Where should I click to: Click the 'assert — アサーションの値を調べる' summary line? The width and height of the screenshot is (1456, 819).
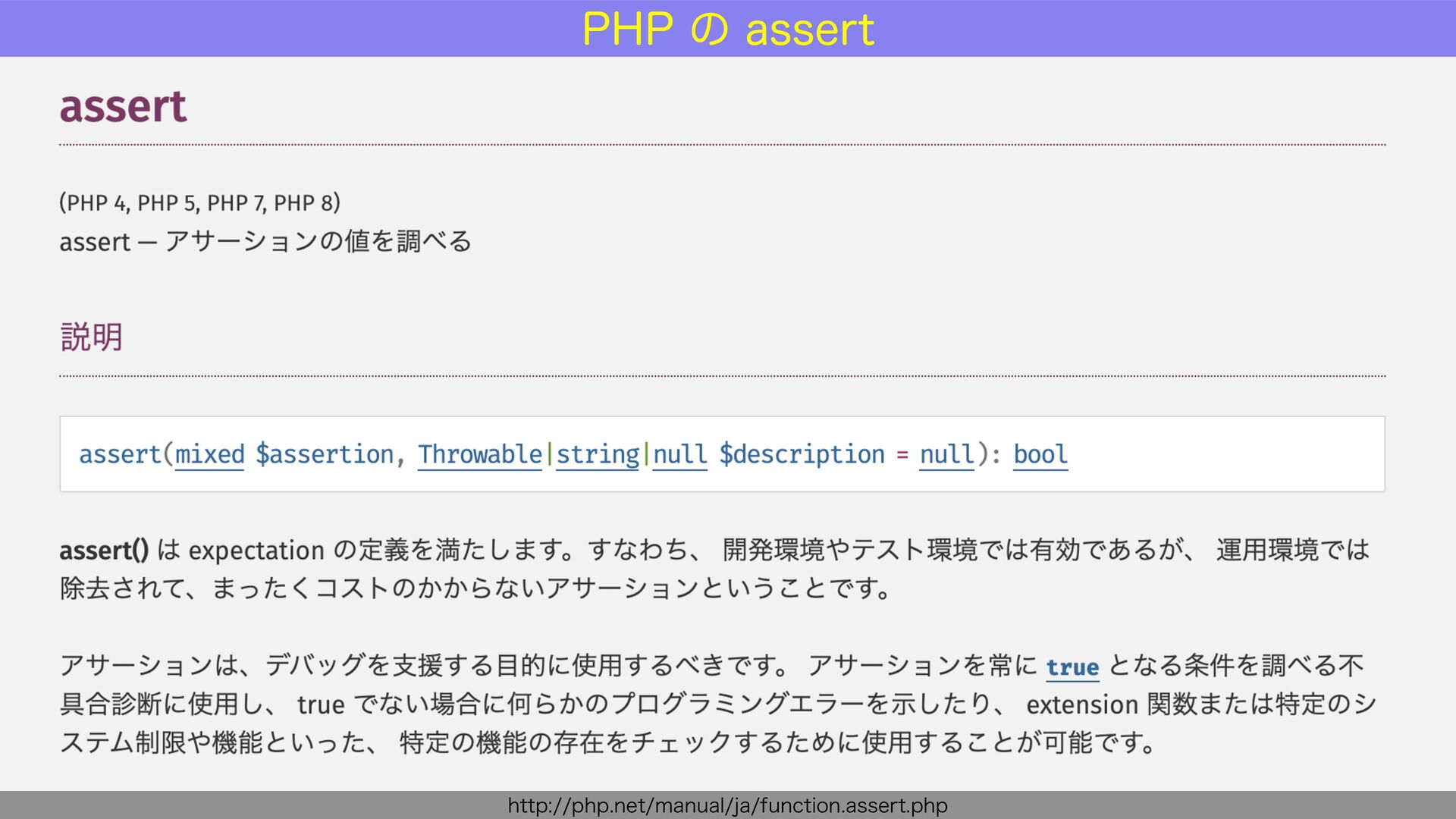coord(265,242)
